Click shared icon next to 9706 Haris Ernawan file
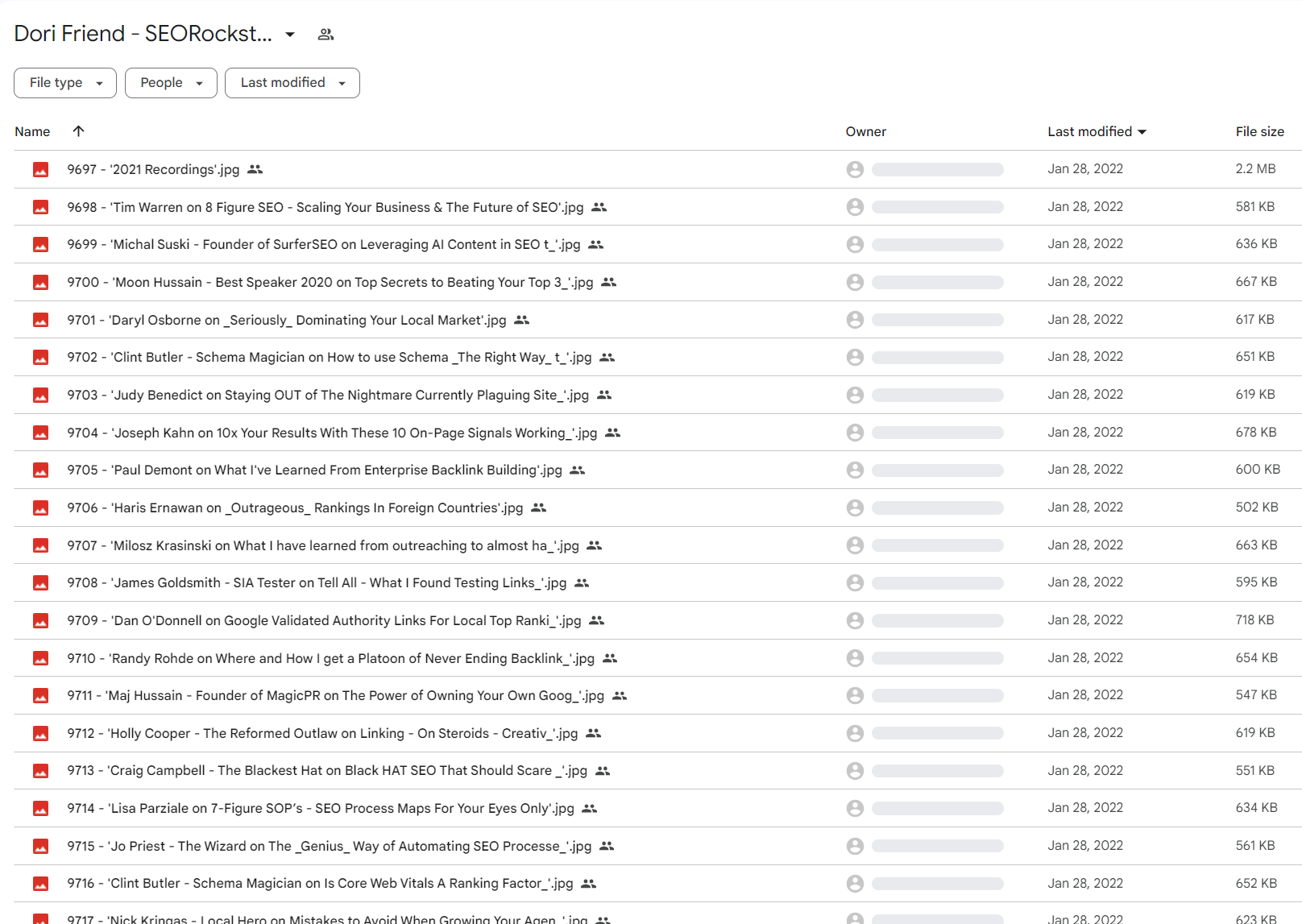1302x924 pixels. (x=539, y=508)
